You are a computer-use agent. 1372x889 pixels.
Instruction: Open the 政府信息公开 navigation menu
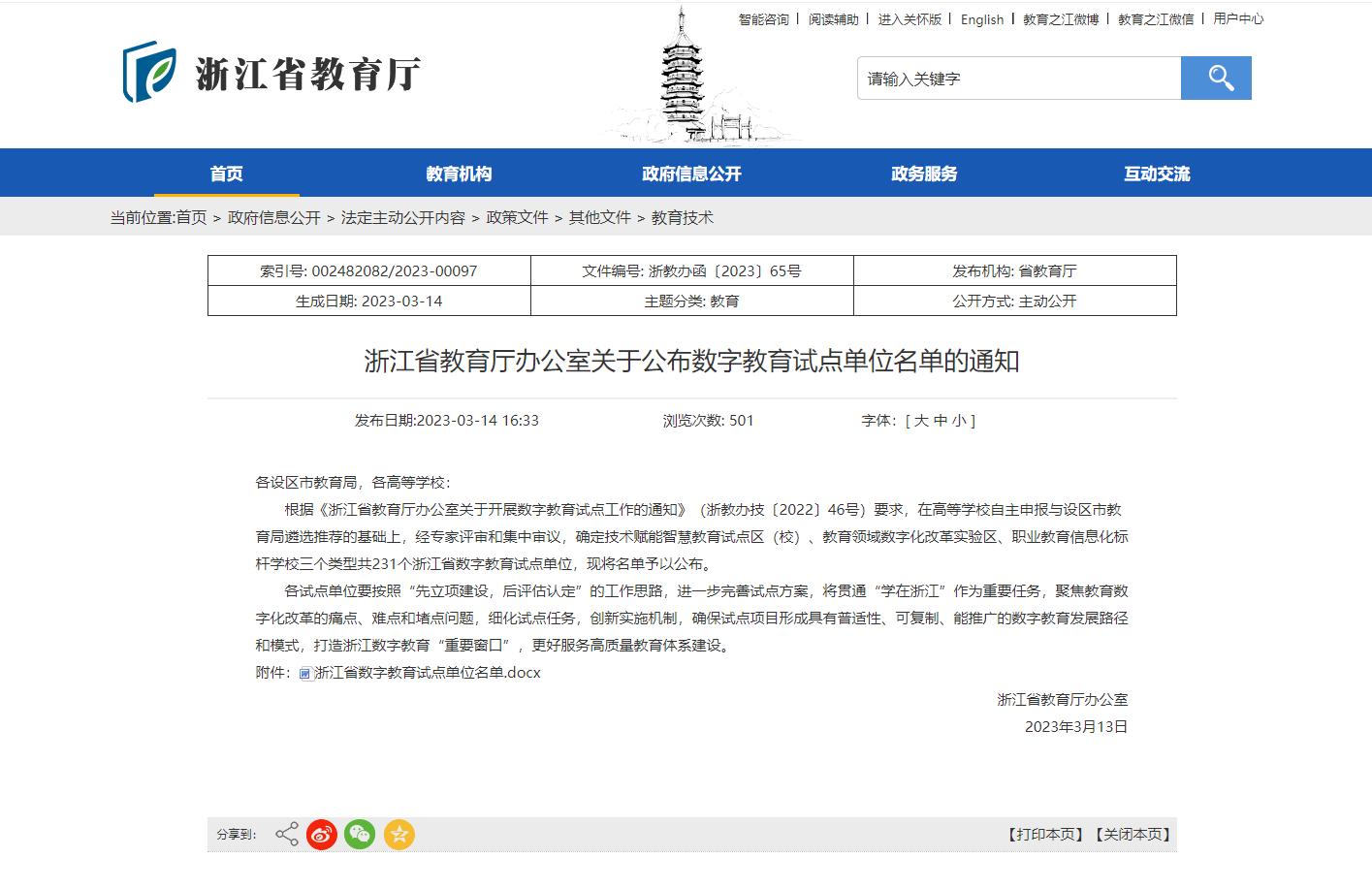[x=691, y=174]
